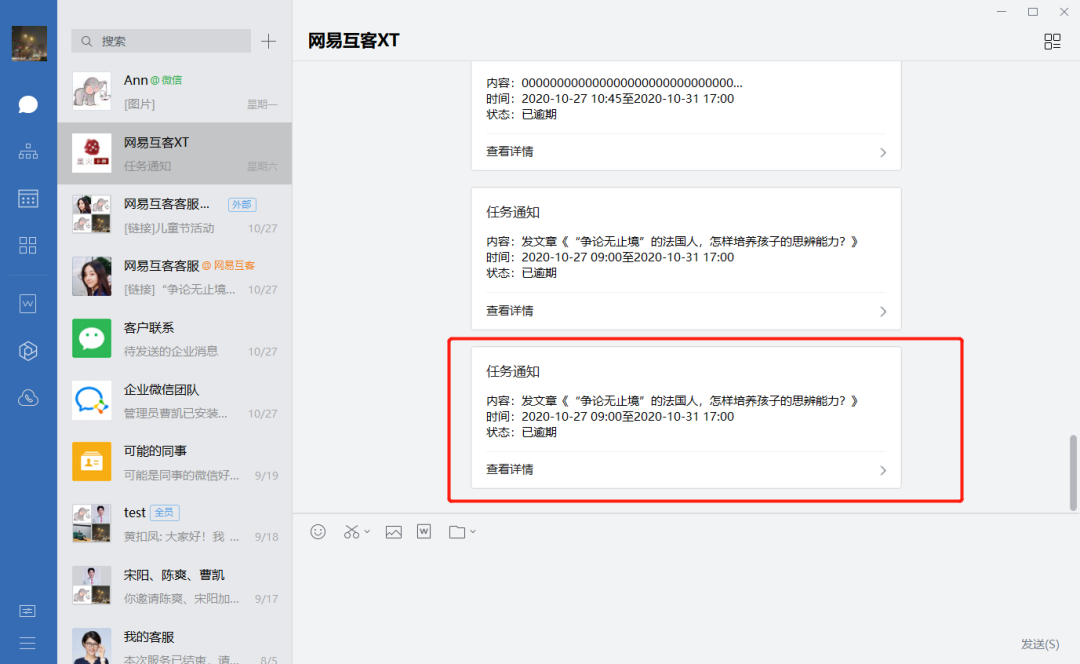
Task: Send a file using the folder icon
Action: point(457,532)
